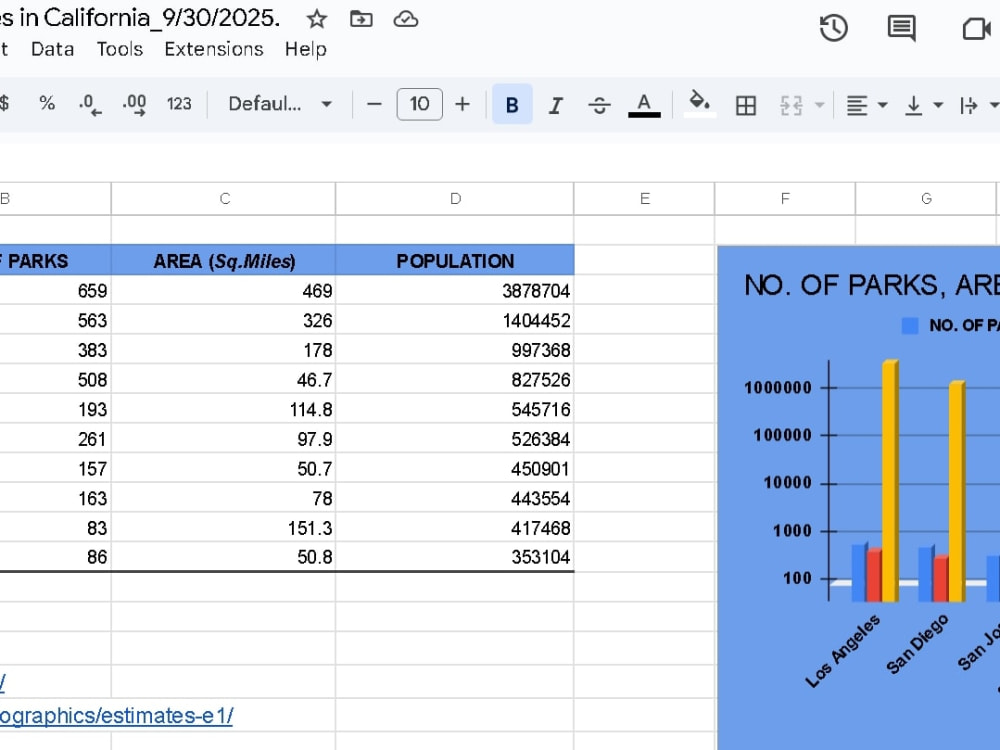Open the Extensions menu
This screenshot has width=1000, height=750.
click(x=214, y=49)
